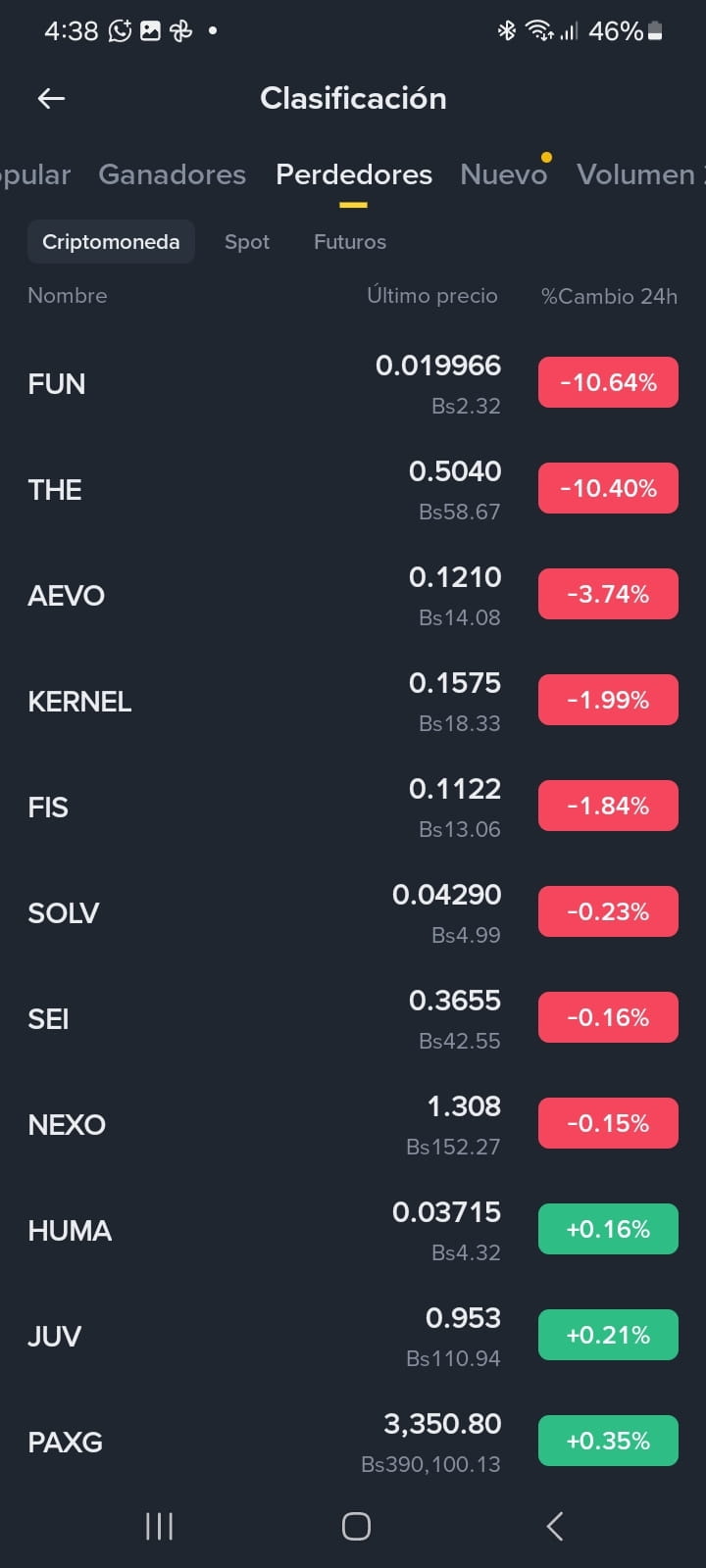
Task: Tap the Bluetooth status icon
Action: click(x=507, y=31)
